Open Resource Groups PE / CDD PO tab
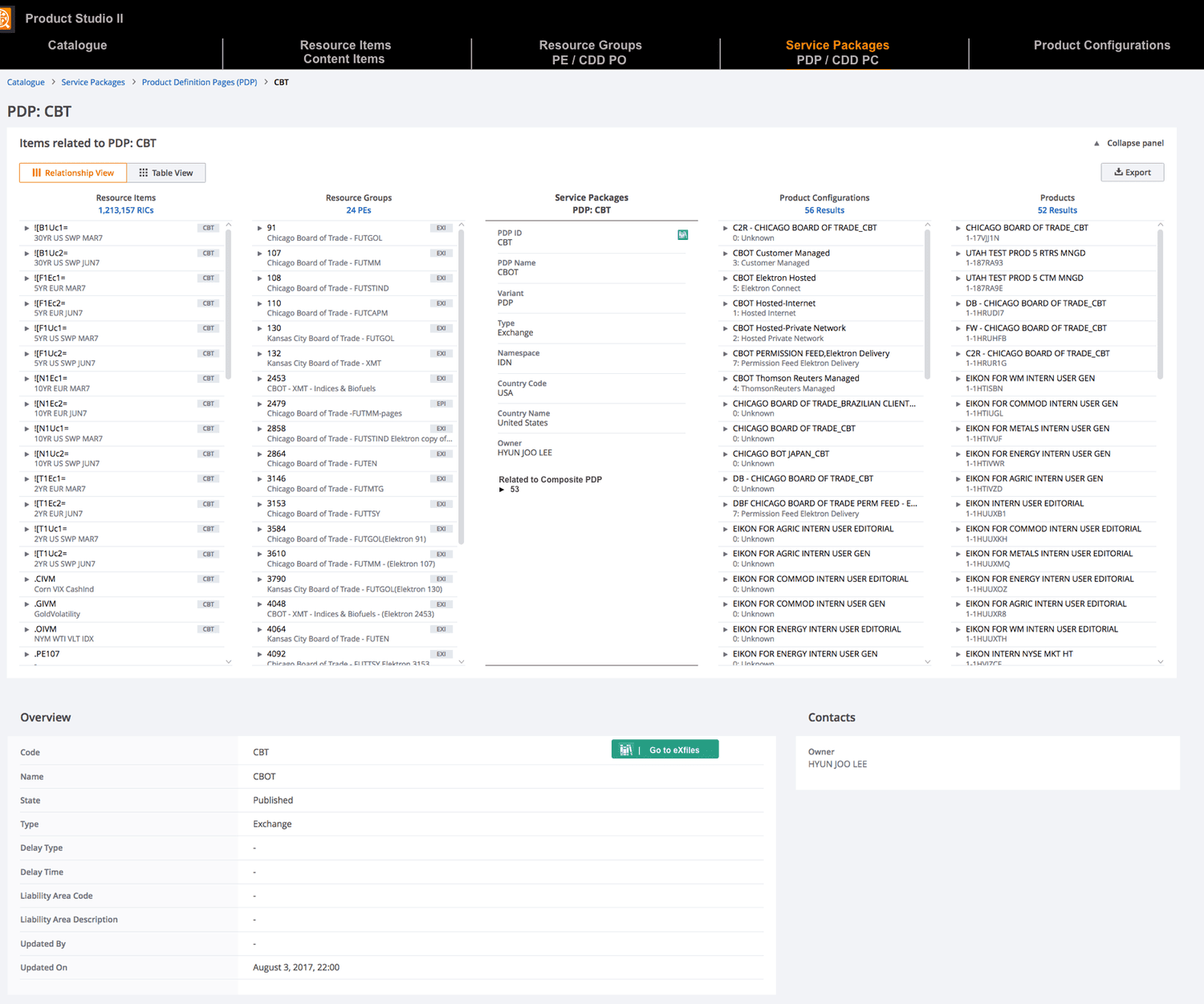 point(590,52)
